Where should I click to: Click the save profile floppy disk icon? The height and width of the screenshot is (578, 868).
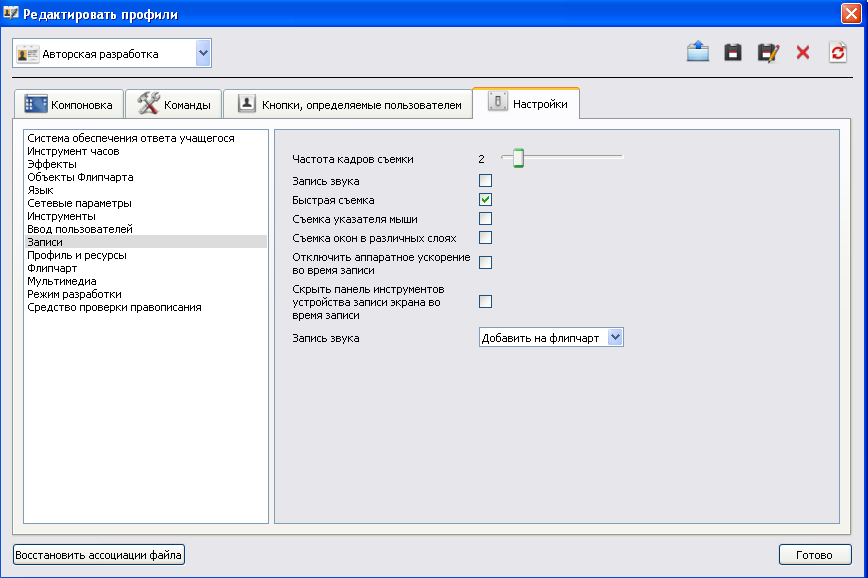(733, 53)
